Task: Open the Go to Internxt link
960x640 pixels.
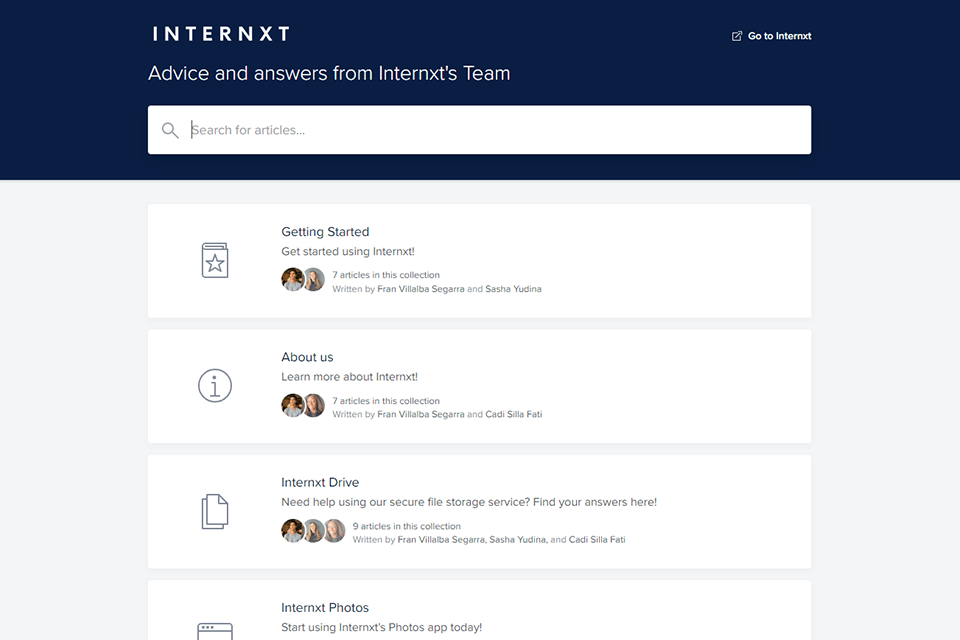Action: 771,36
